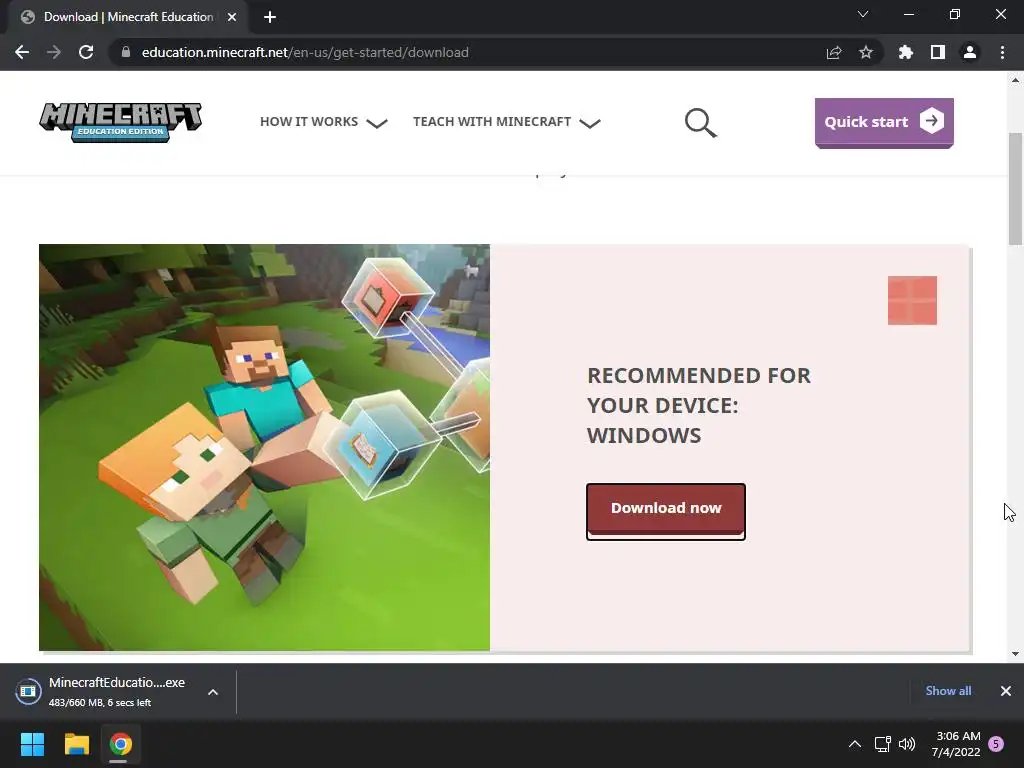Click the Steve and Alex artwork

(x=264, y=447)
